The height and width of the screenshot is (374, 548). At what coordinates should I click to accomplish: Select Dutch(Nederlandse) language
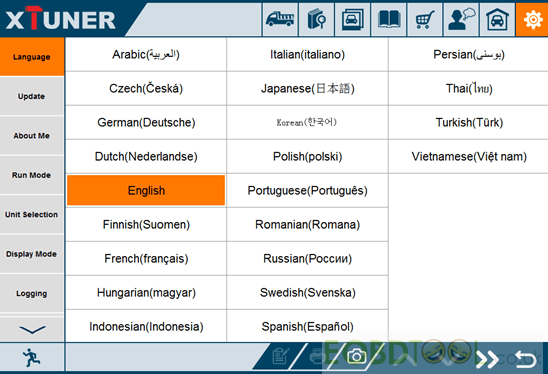click(x=146, y=156)
